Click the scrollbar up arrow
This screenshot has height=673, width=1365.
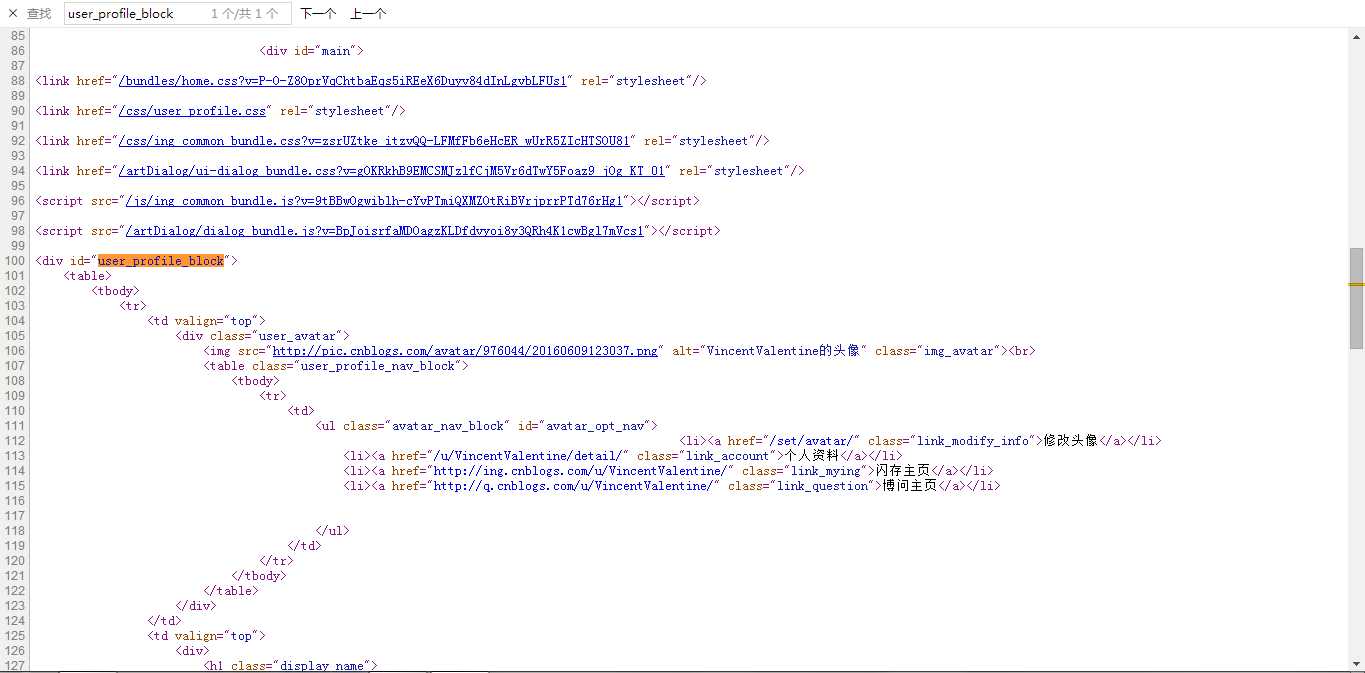(1356, 36)
